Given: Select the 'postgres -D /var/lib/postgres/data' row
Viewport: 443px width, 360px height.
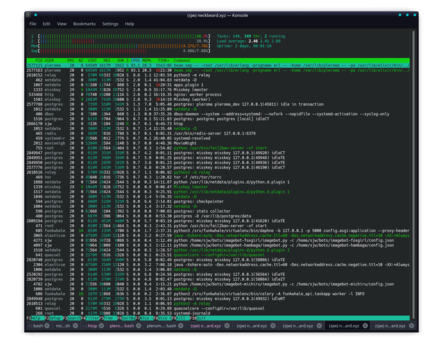Looking at the screenshot, I should (x=218, y=216).
